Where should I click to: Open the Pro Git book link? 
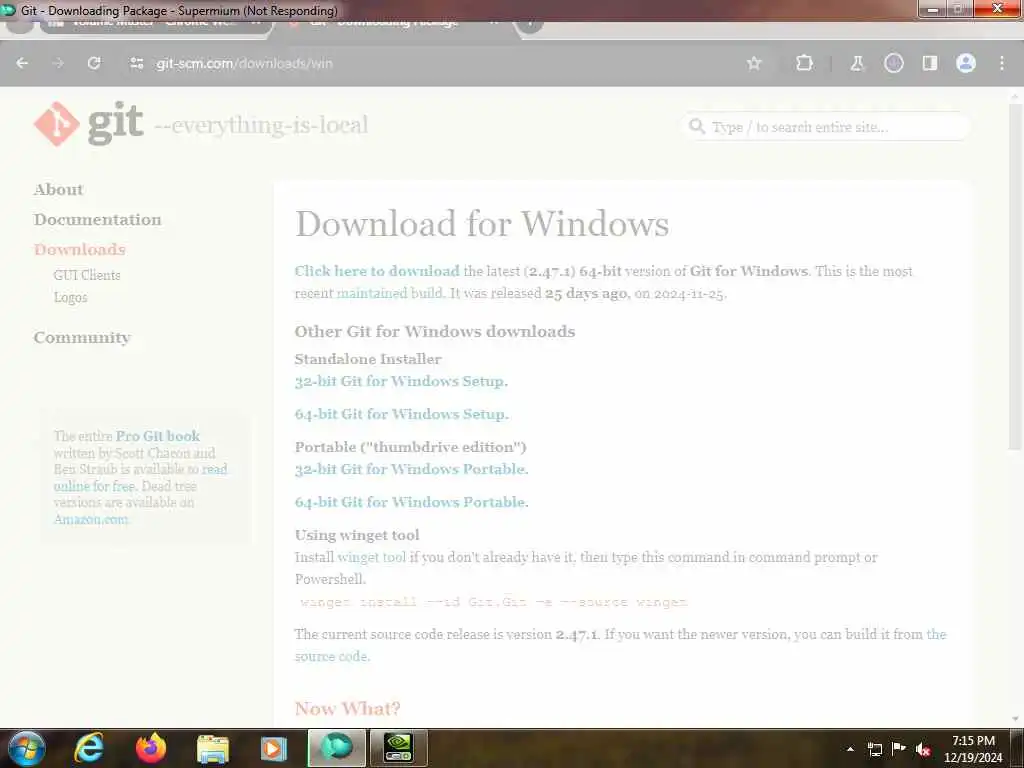158,436
